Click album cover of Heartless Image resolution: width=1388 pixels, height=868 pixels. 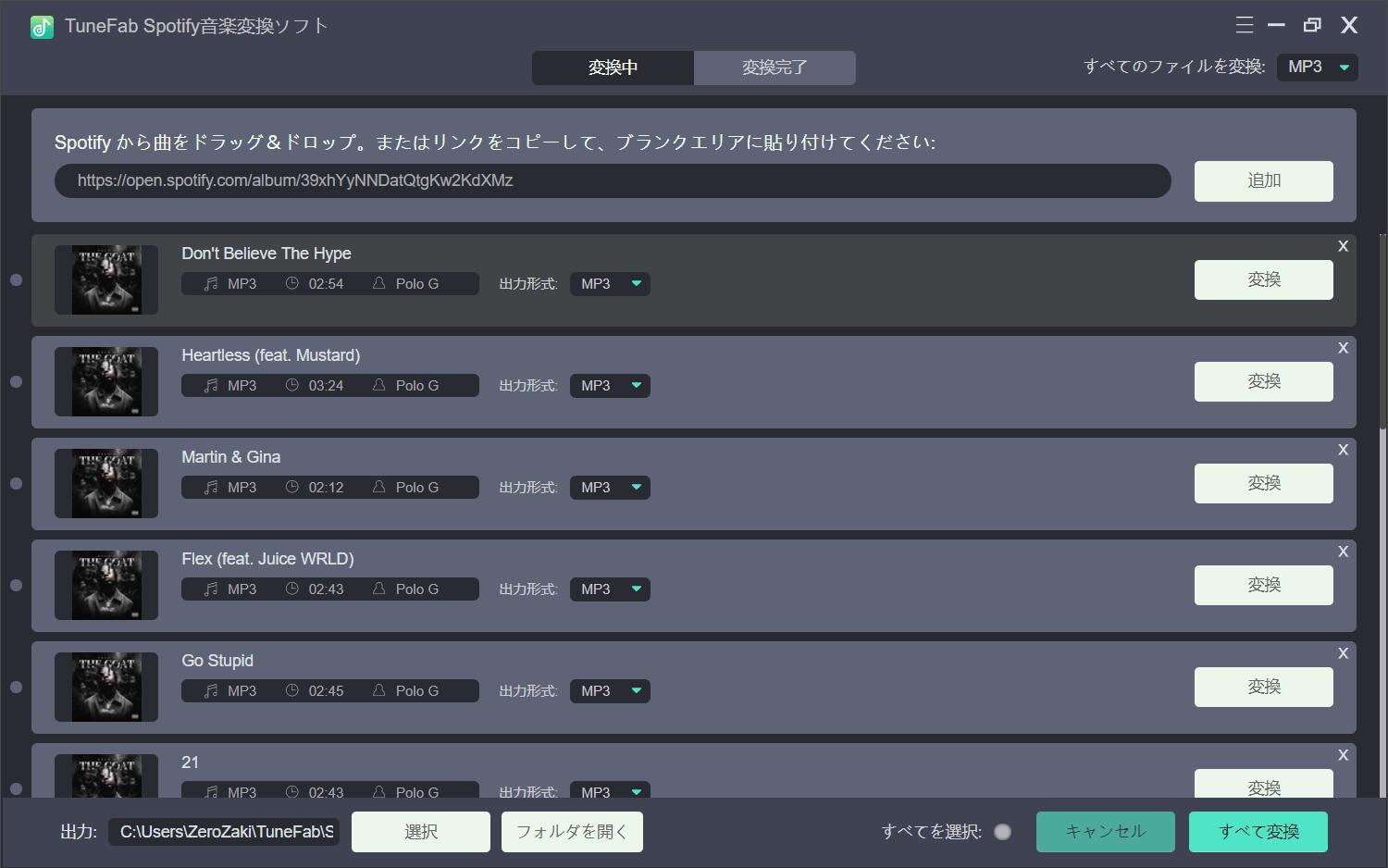pyautogui.click(x=106, y=381)
